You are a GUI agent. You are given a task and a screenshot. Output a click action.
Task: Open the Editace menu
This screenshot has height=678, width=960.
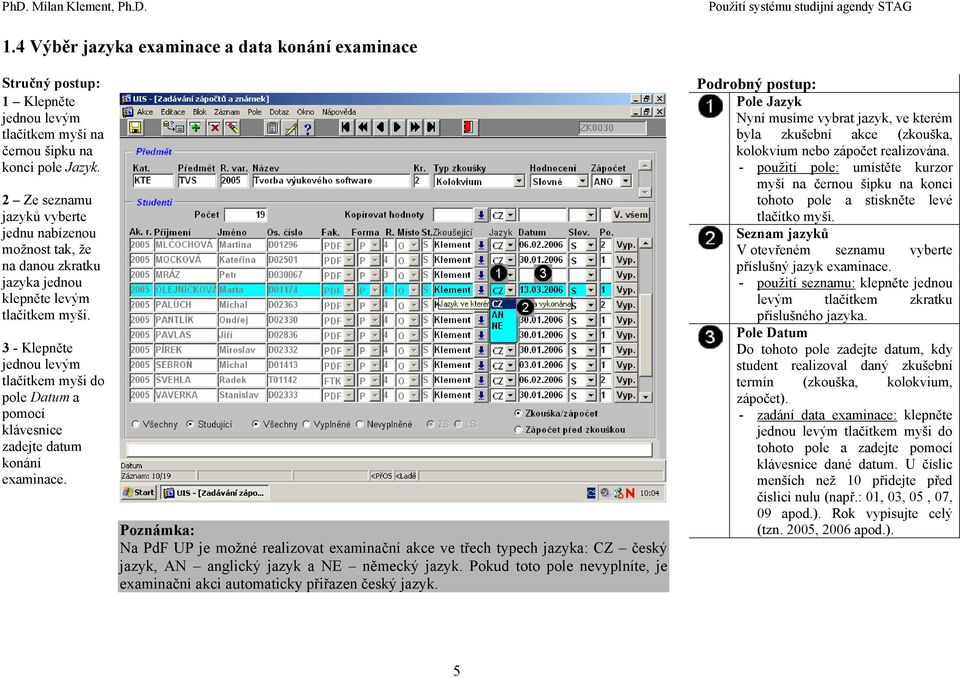(173, 112)
